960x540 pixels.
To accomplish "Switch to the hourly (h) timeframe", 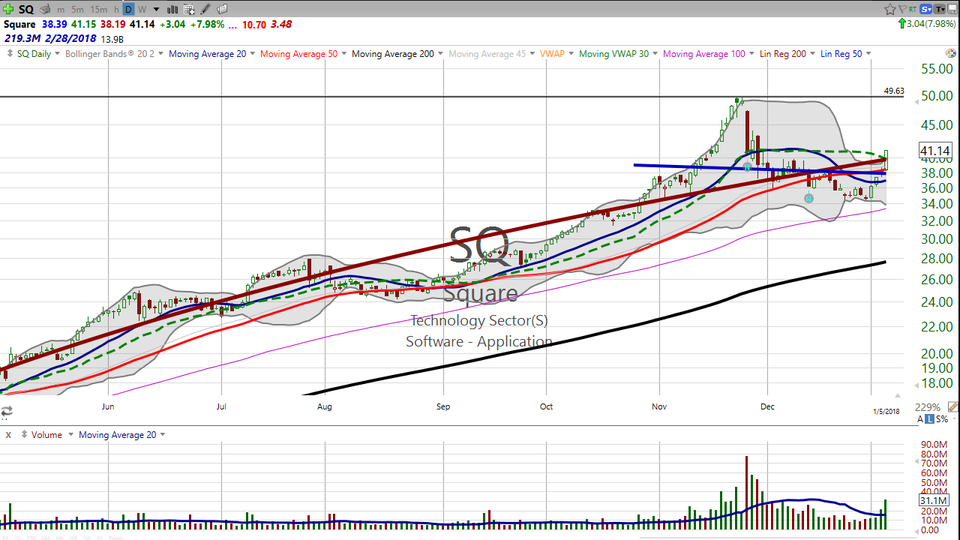I will [116, 10].
